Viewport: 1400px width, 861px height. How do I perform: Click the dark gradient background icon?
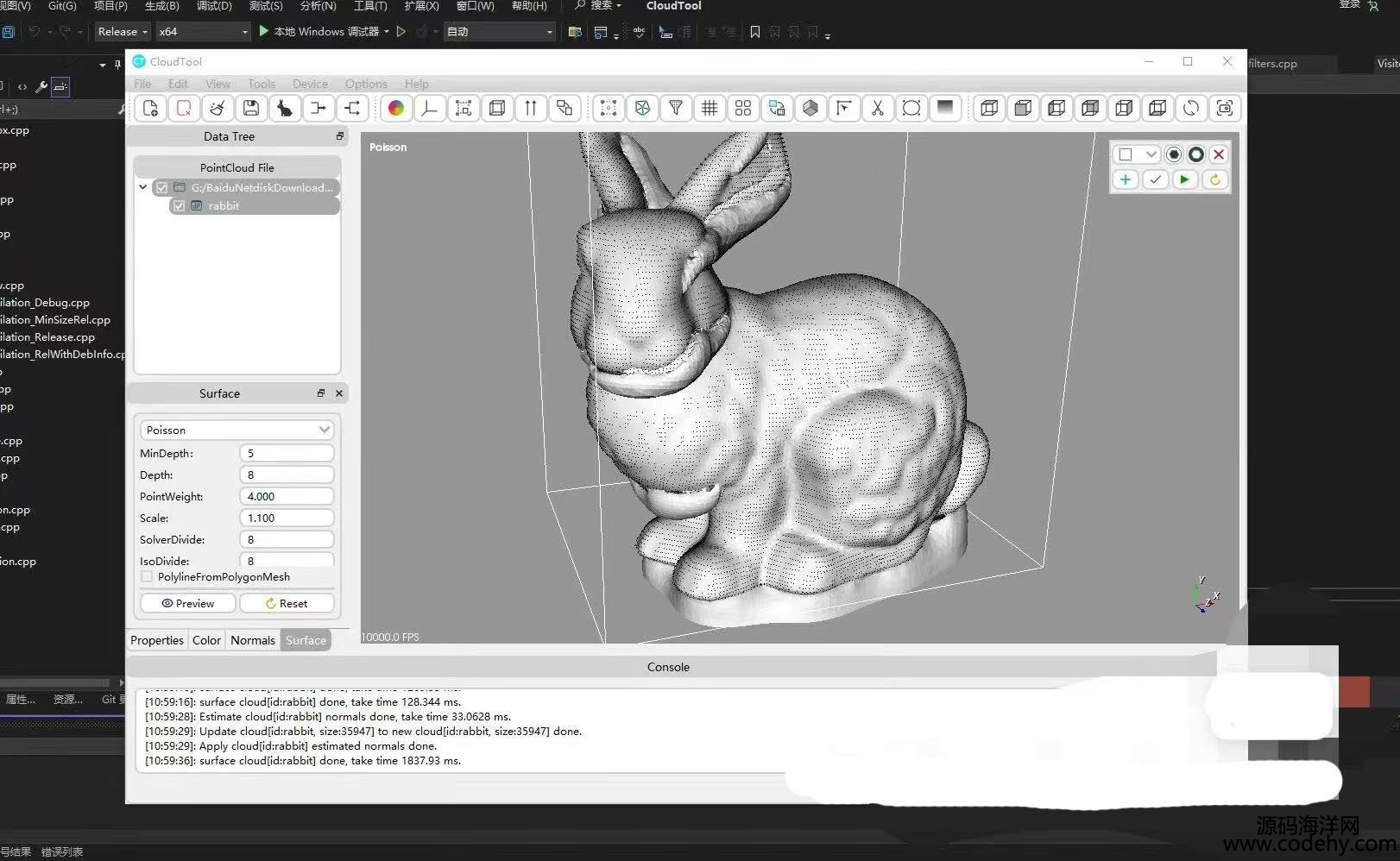pos(945,108)
